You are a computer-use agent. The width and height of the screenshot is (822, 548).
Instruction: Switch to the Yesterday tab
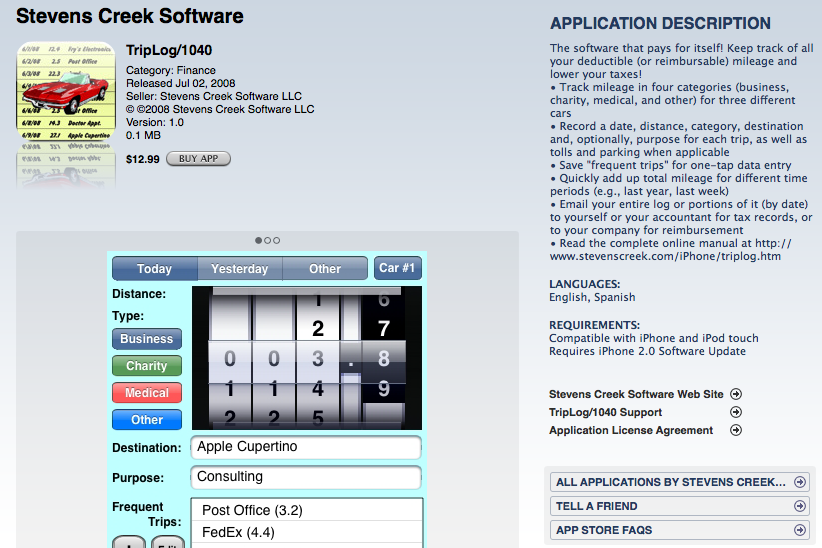click(240, 268)
